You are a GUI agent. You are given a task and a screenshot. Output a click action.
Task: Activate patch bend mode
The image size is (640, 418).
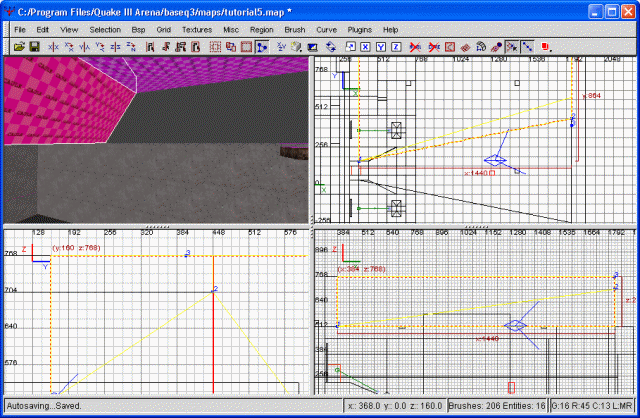481,47
